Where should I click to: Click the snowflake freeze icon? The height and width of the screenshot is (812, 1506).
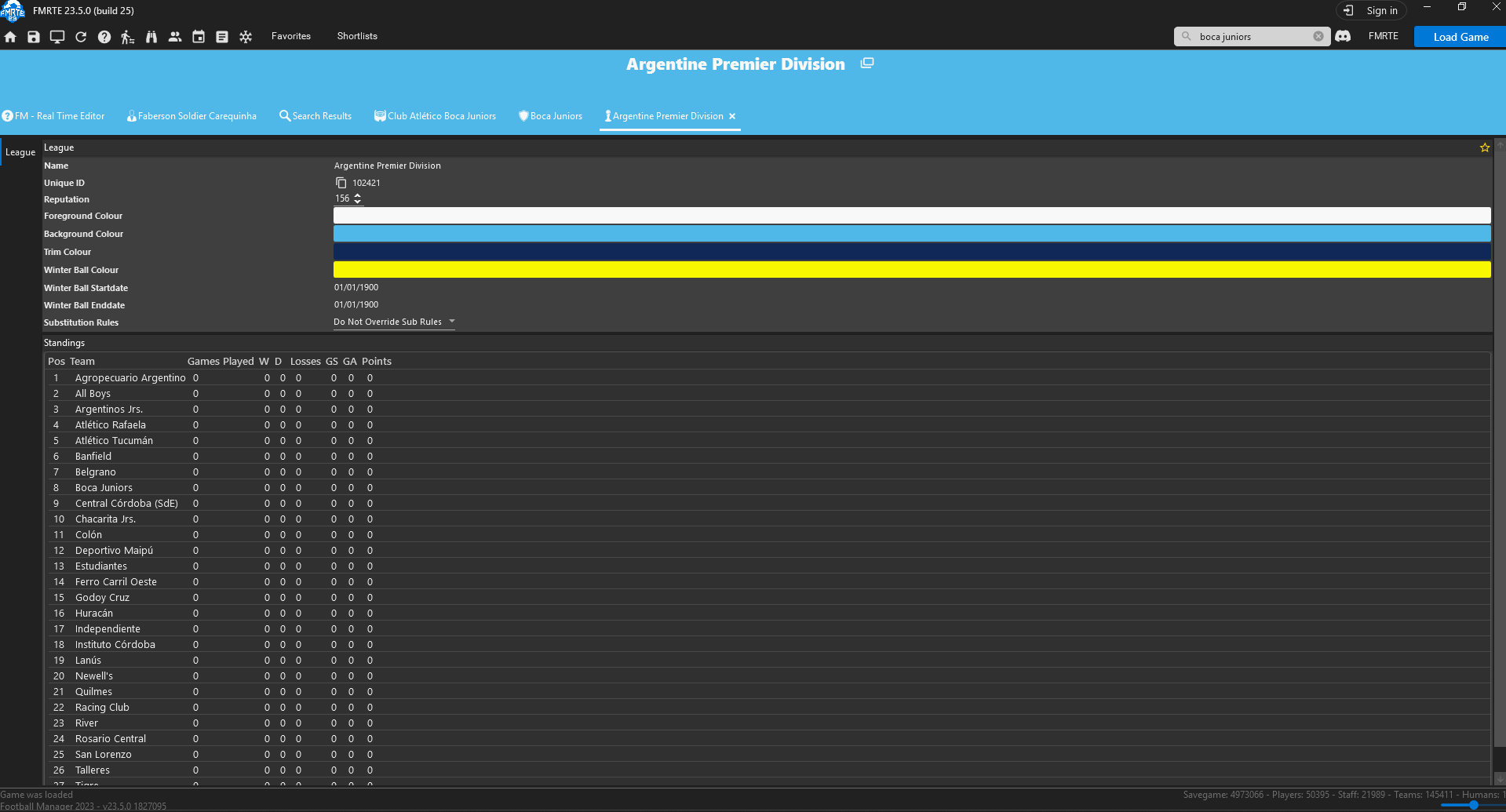[246, 37]
